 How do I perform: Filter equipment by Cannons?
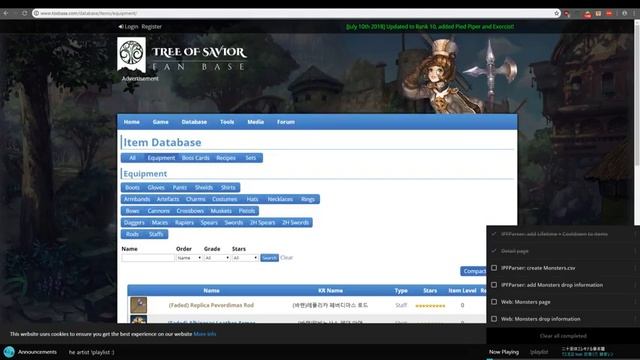tap(158, 211)
